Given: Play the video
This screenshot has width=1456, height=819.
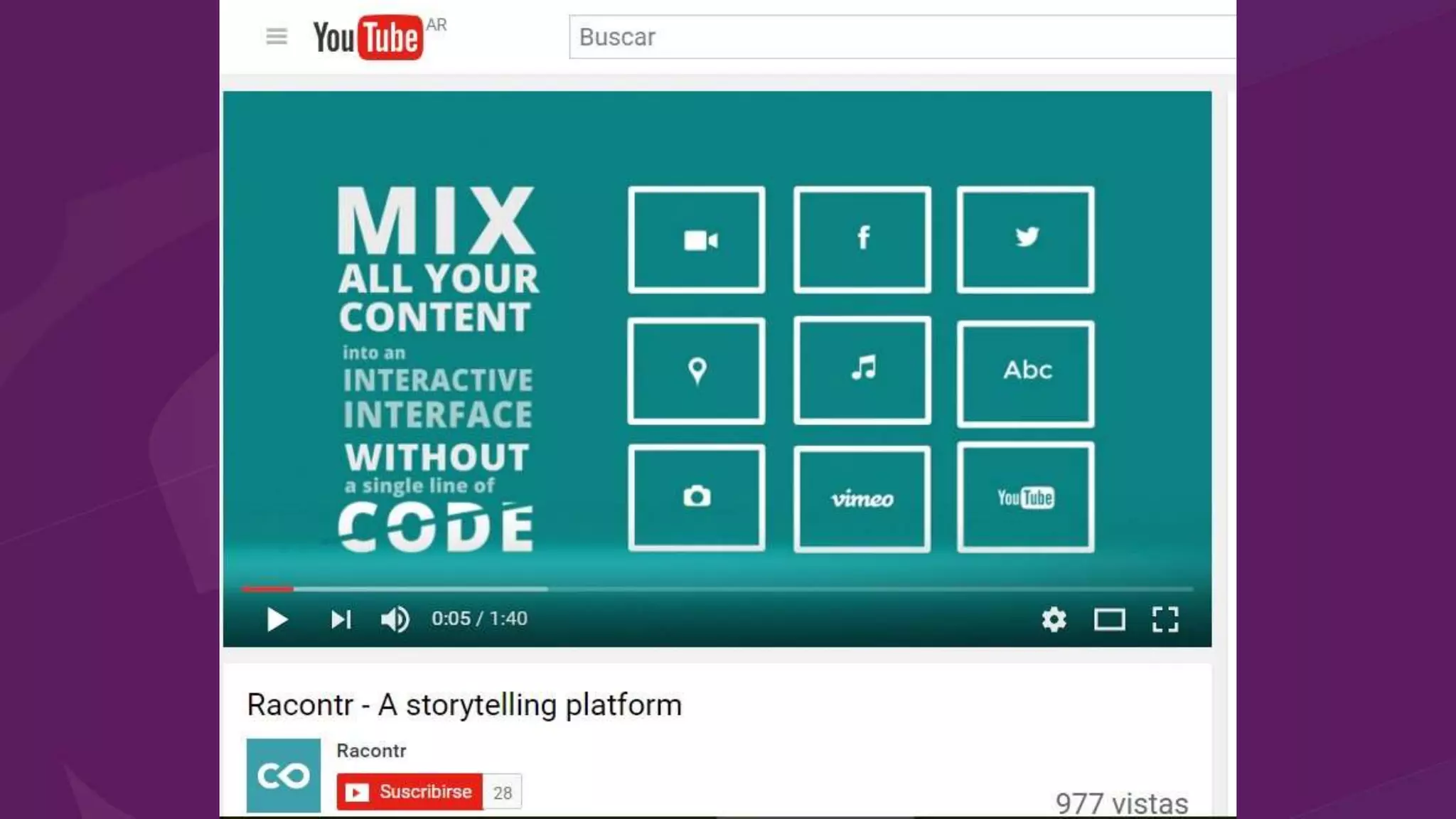Looking at the screenshot, I should tap(277, 620).
